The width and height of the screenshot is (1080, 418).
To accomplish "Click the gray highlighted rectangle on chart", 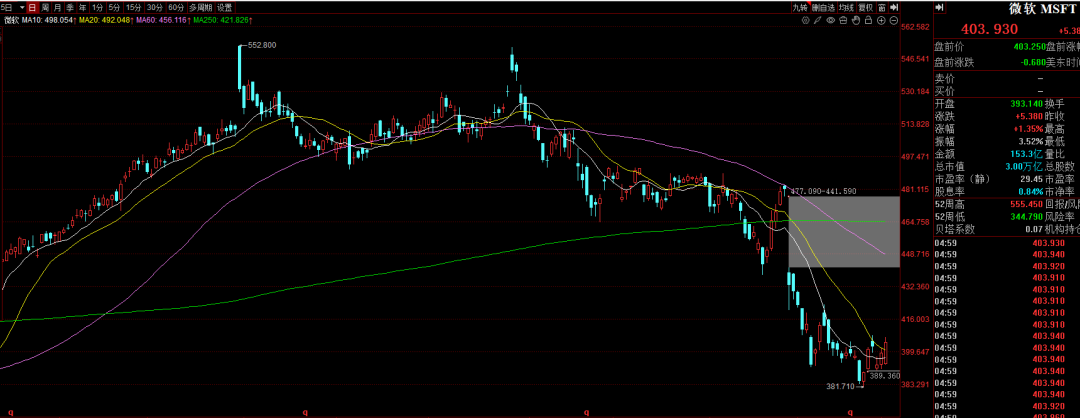I will coord(836,231).
